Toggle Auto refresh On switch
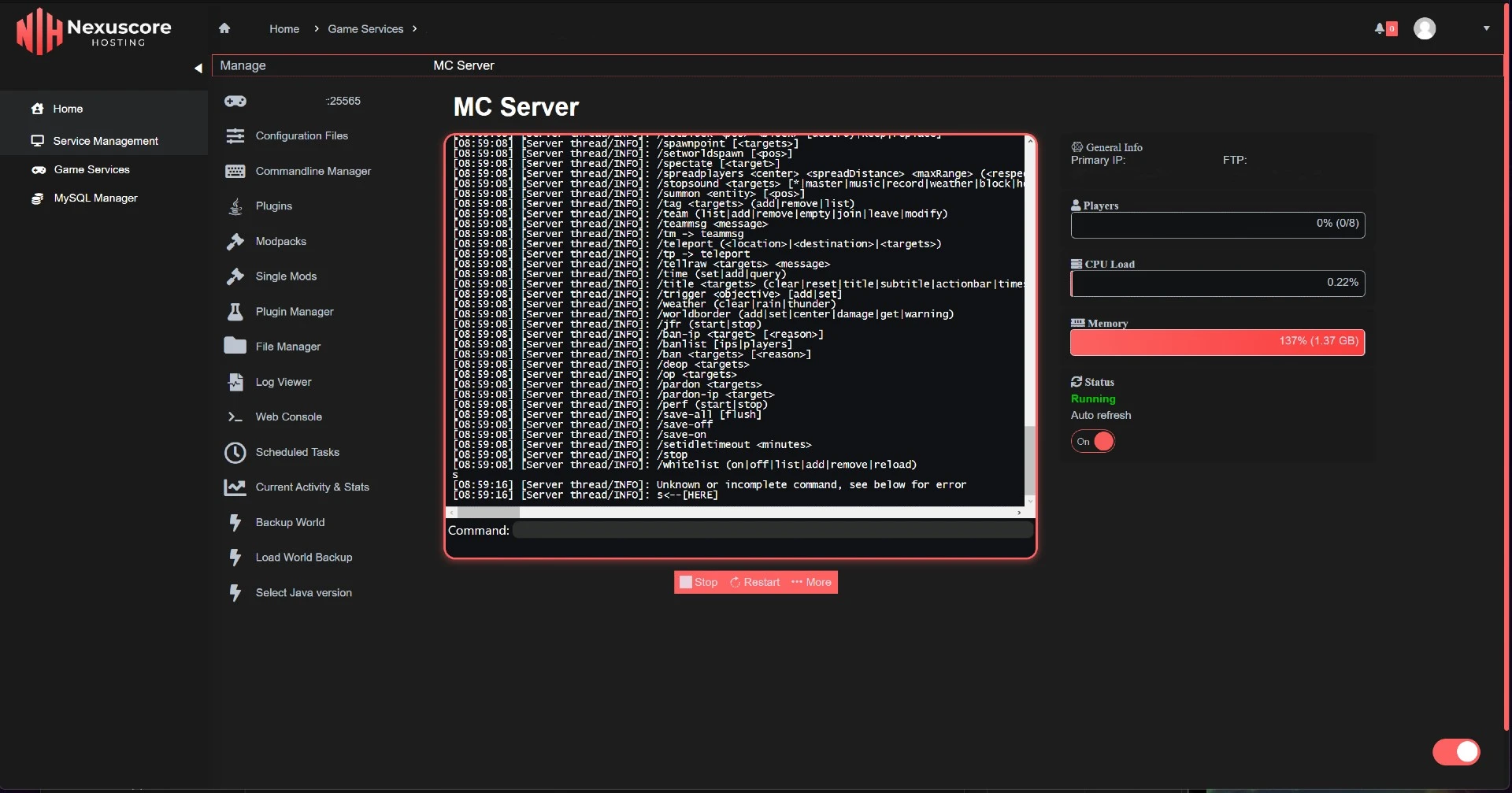This screenshot has width=1512, height=793. coord(1093,442)
